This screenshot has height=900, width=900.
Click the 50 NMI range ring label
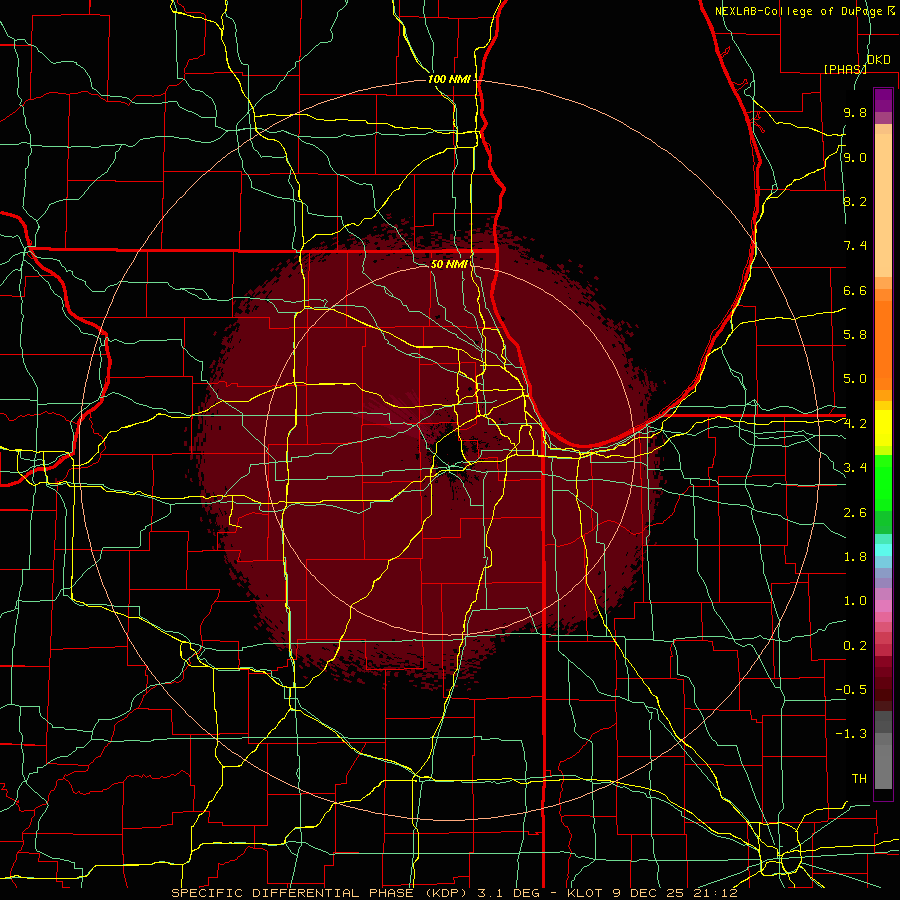[449, 264]
